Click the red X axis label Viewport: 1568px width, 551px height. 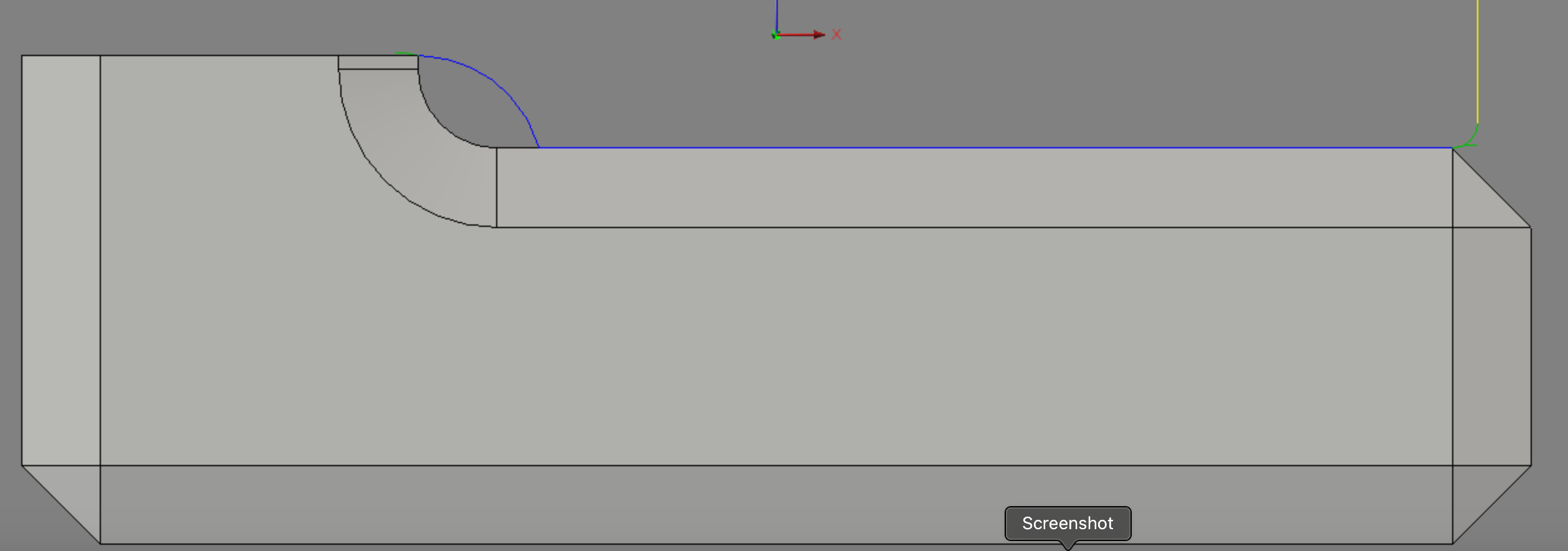(x=836, y=35)
